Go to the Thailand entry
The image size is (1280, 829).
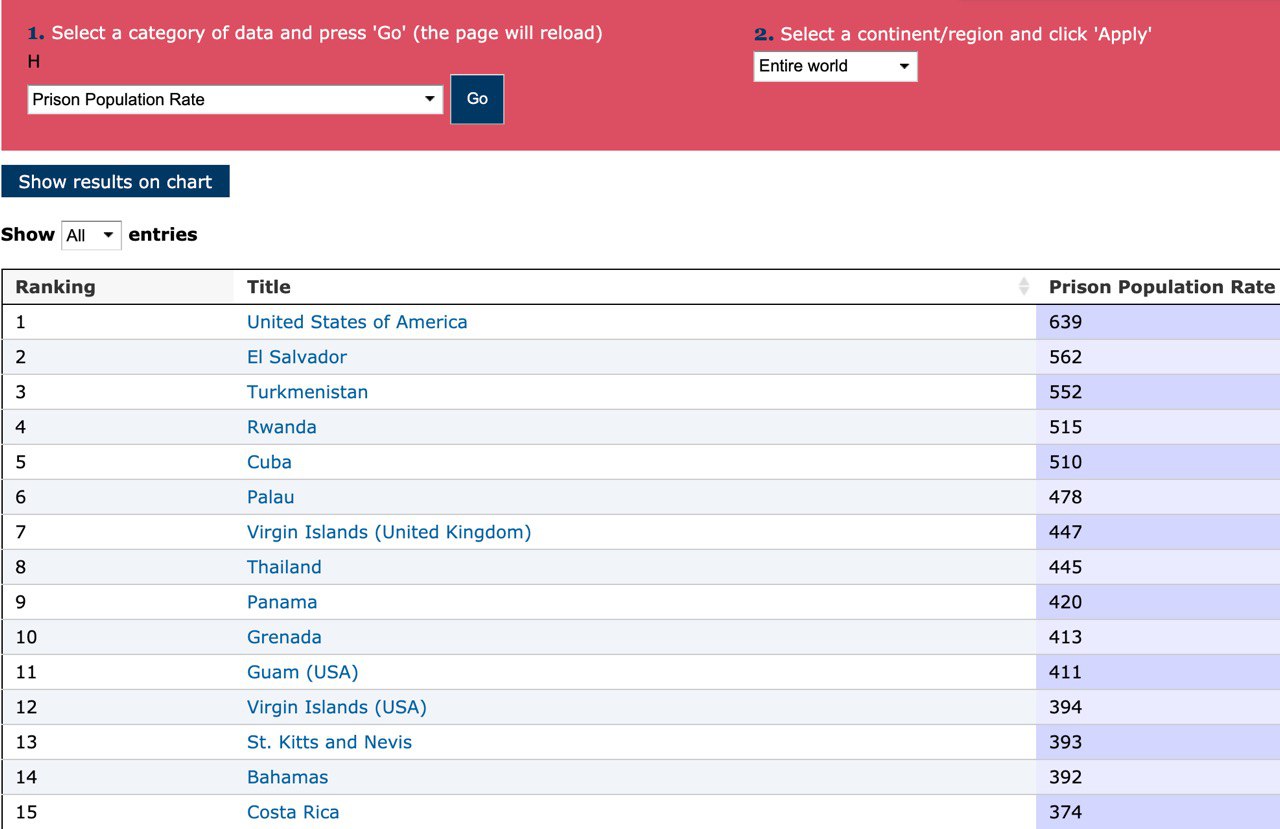[x=284, y=567]
